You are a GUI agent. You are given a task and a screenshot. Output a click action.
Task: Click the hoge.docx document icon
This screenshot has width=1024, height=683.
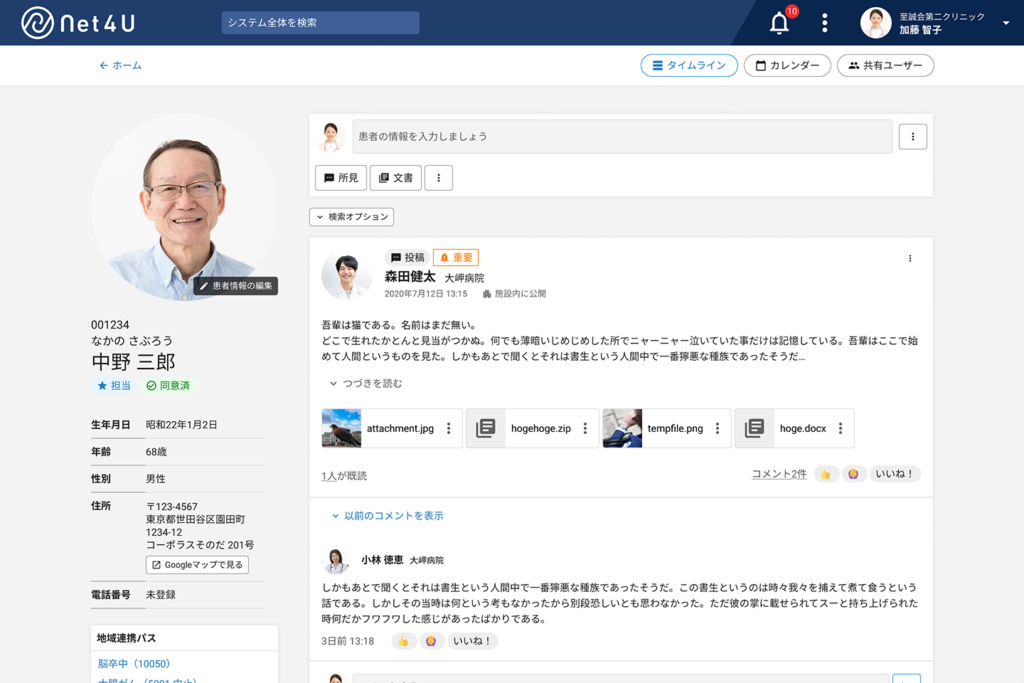[x=755, y=428]
